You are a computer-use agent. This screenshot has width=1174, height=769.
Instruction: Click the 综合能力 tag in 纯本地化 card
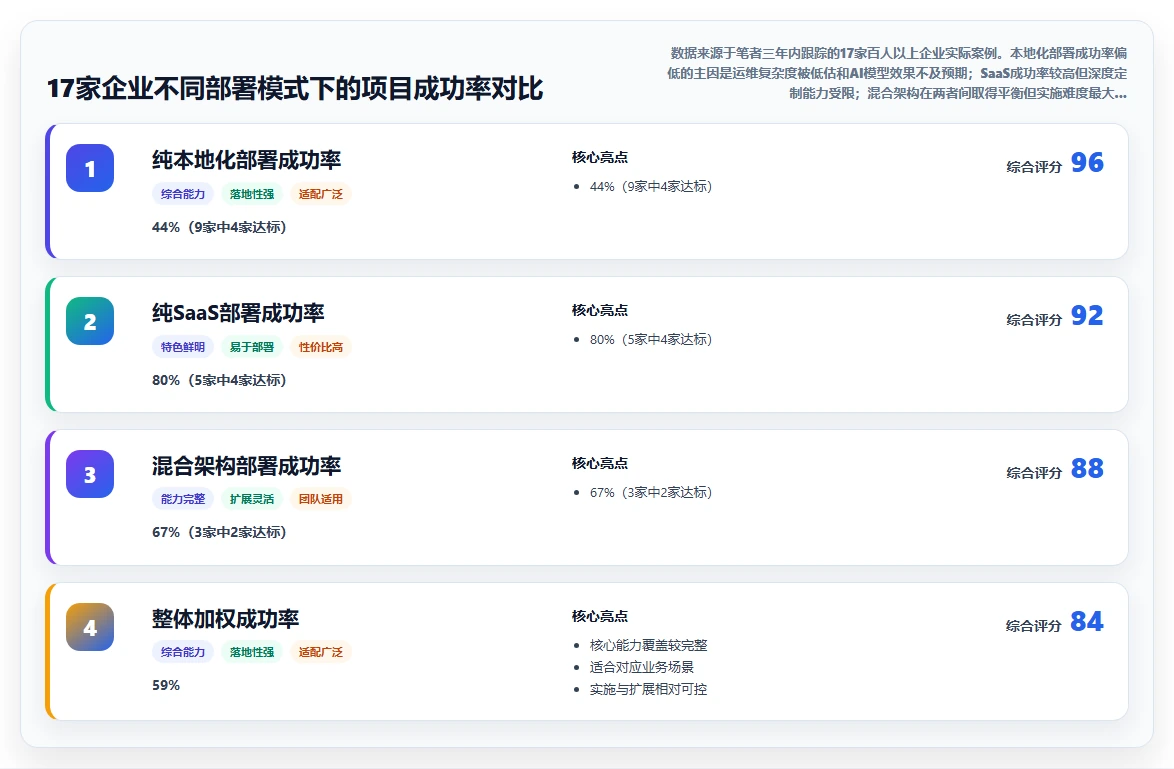183,194
